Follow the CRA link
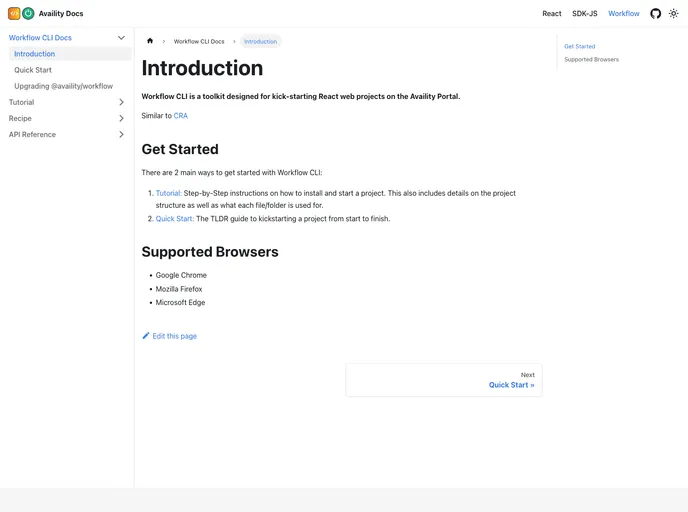 tap(181, 116)
